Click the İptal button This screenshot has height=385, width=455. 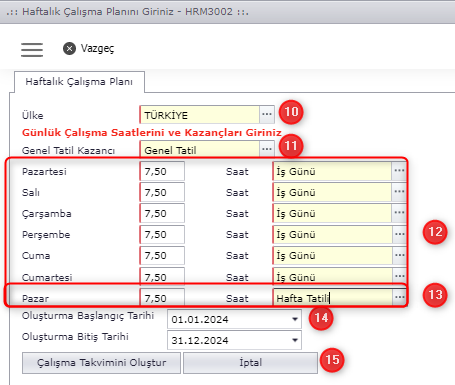(x=250, y=363)
